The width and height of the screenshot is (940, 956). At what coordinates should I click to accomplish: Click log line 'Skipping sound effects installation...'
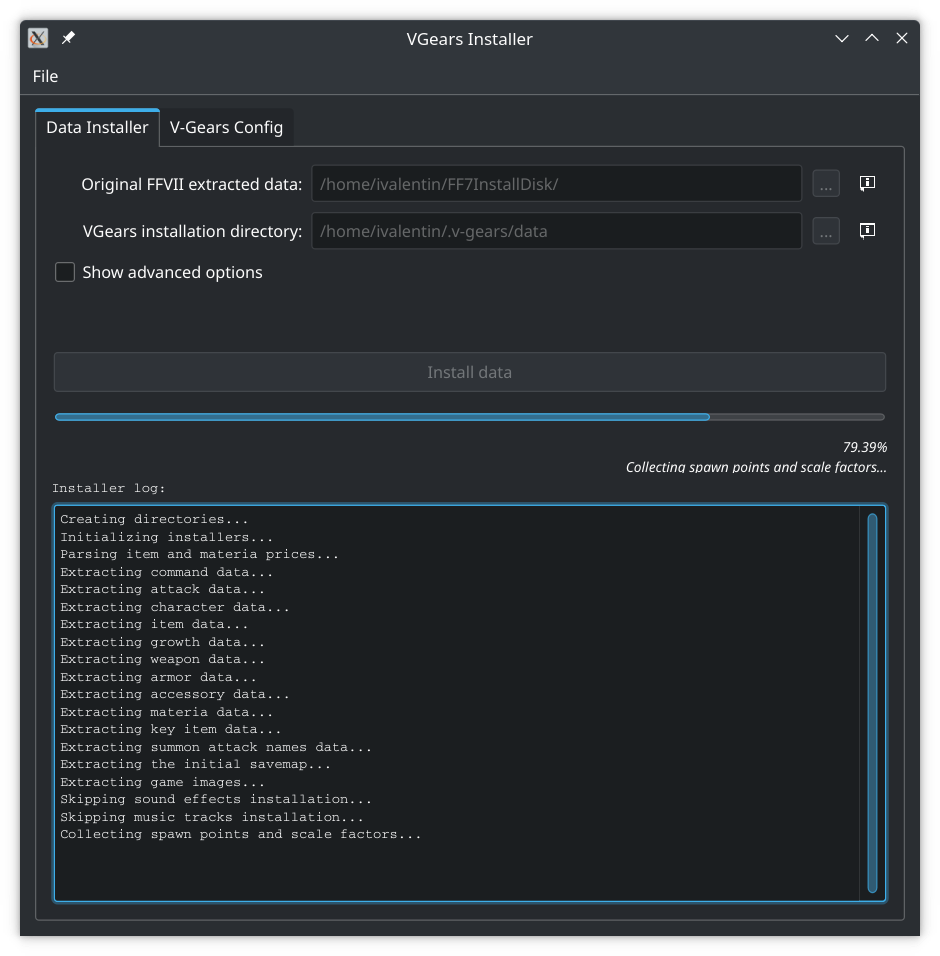(x=216, y=799)
